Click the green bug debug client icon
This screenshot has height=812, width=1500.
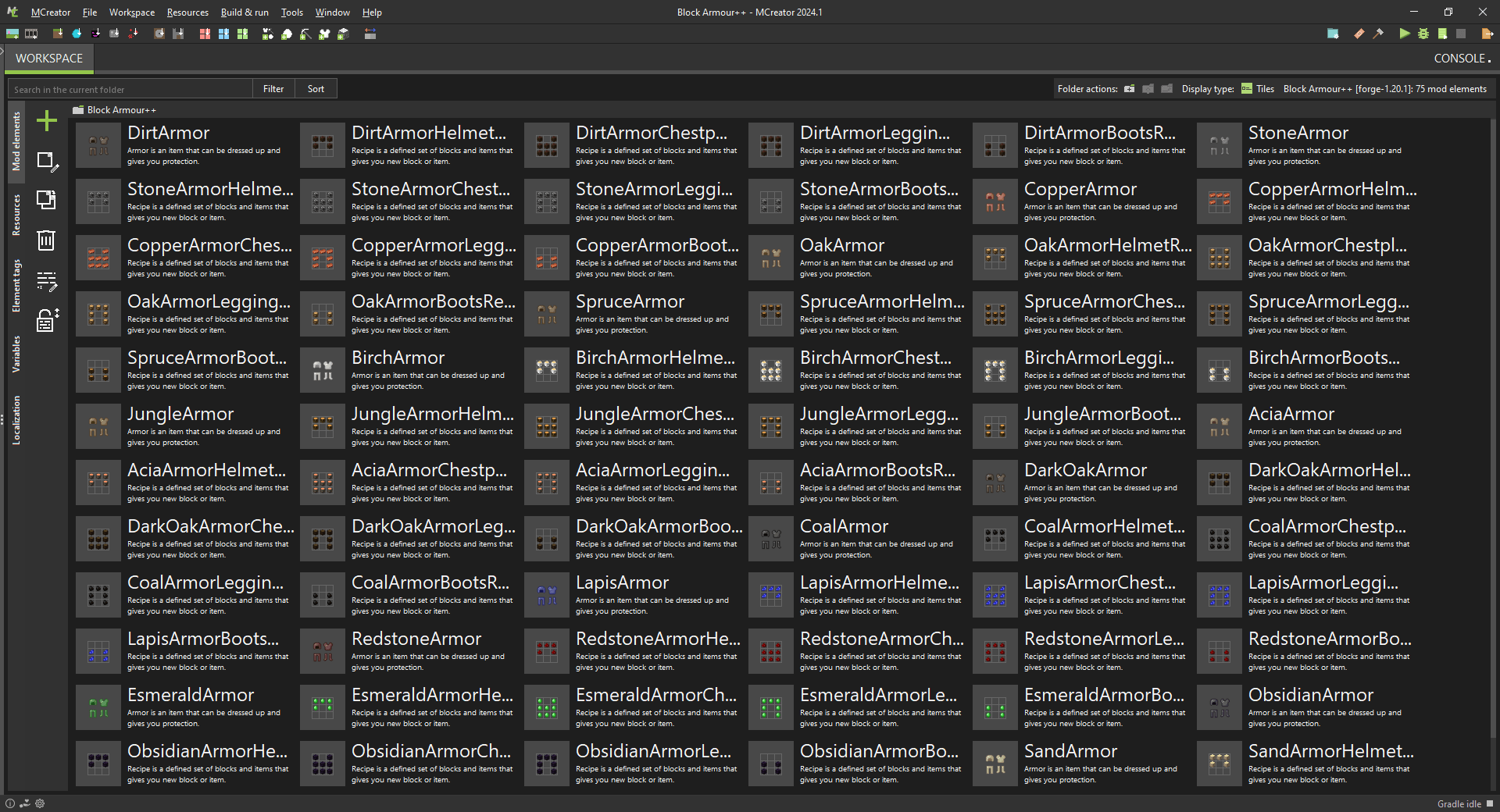pyautogui.click(x=1423, y=34)
